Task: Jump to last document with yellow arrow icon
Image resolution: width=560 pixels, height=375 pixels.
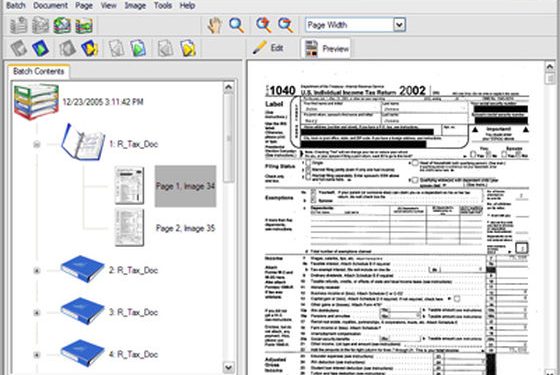Action: [x=89, y=48]
